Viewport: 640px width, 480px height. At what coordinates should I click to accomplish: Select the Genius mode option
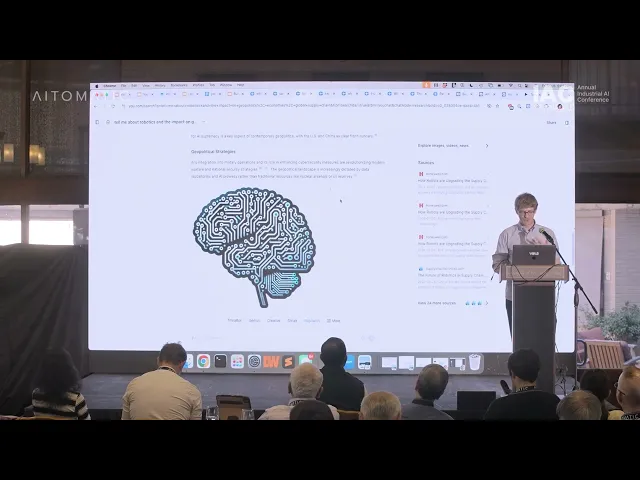[254, 321]
